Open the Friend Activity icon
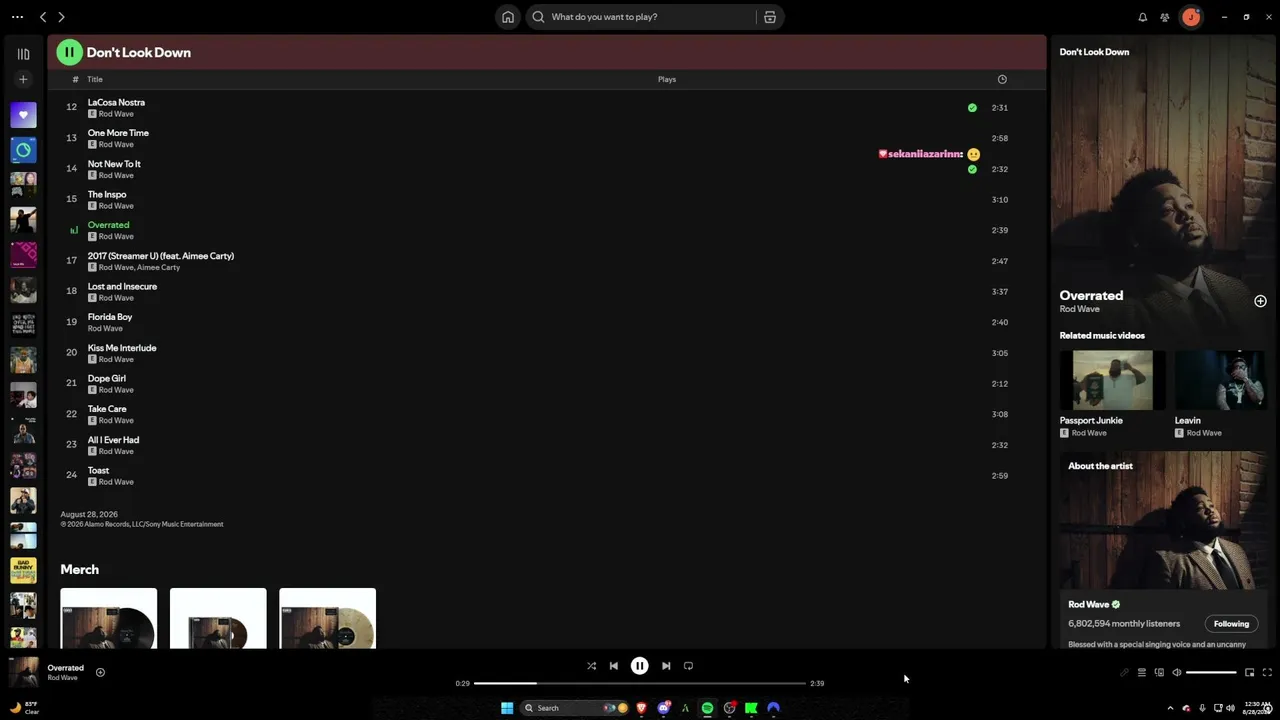 click(x=1165, y=17)
